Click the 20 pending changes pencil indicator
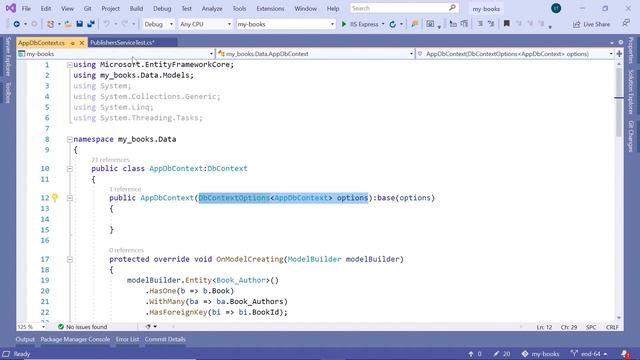The image size is (640, 360). (x=502, y=354)
